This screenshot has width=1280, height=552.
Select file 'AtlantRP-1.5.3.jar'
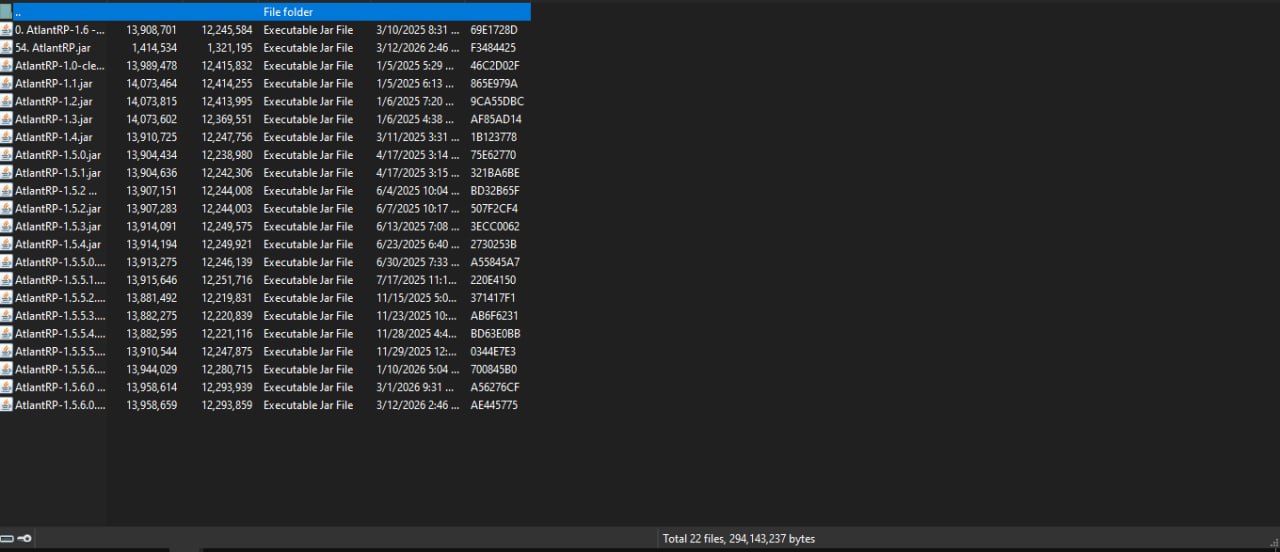click(x=58, y=227)
